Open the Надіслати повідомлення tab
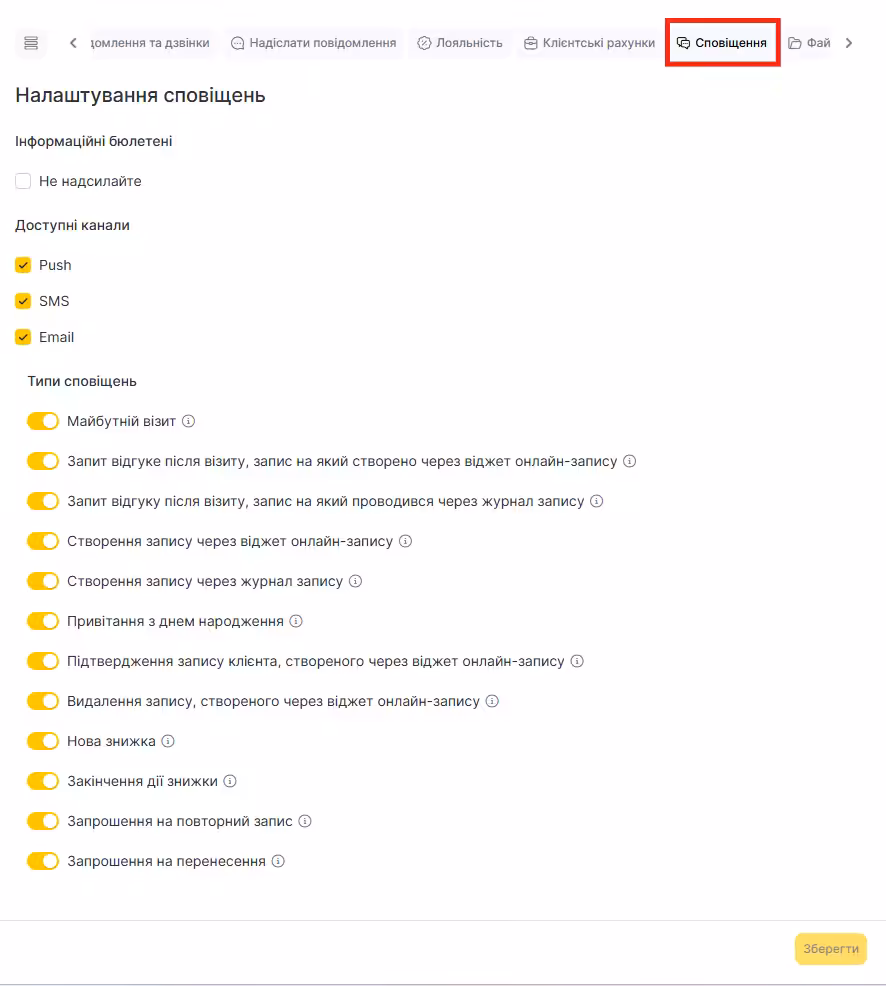This screenshot has height=986, width=886. click(313, 43)
